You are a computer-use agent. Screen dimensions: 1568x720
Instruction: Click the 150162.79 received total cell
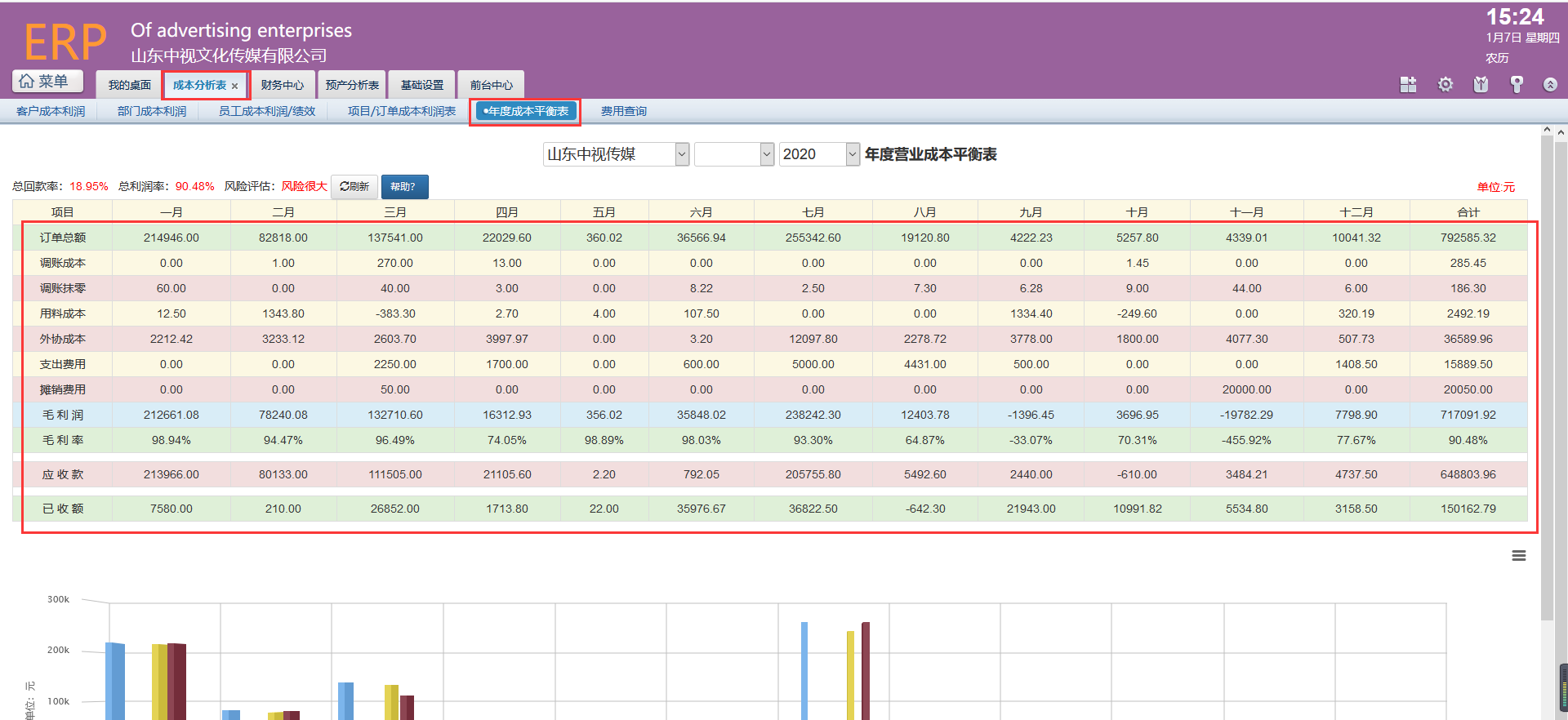pos(1468,509)
